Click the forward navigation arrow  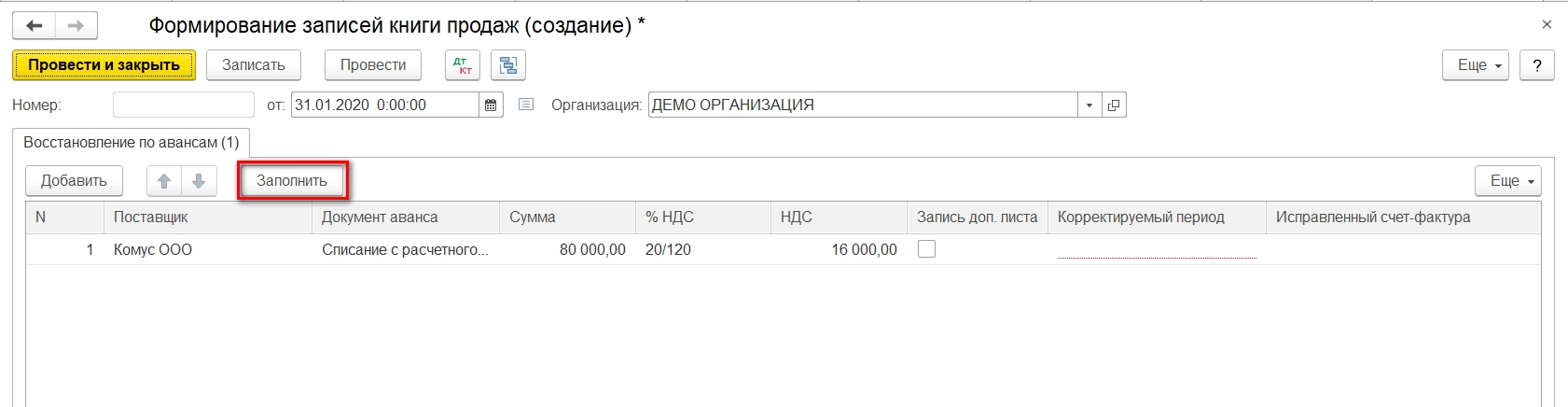click(76, 26)
